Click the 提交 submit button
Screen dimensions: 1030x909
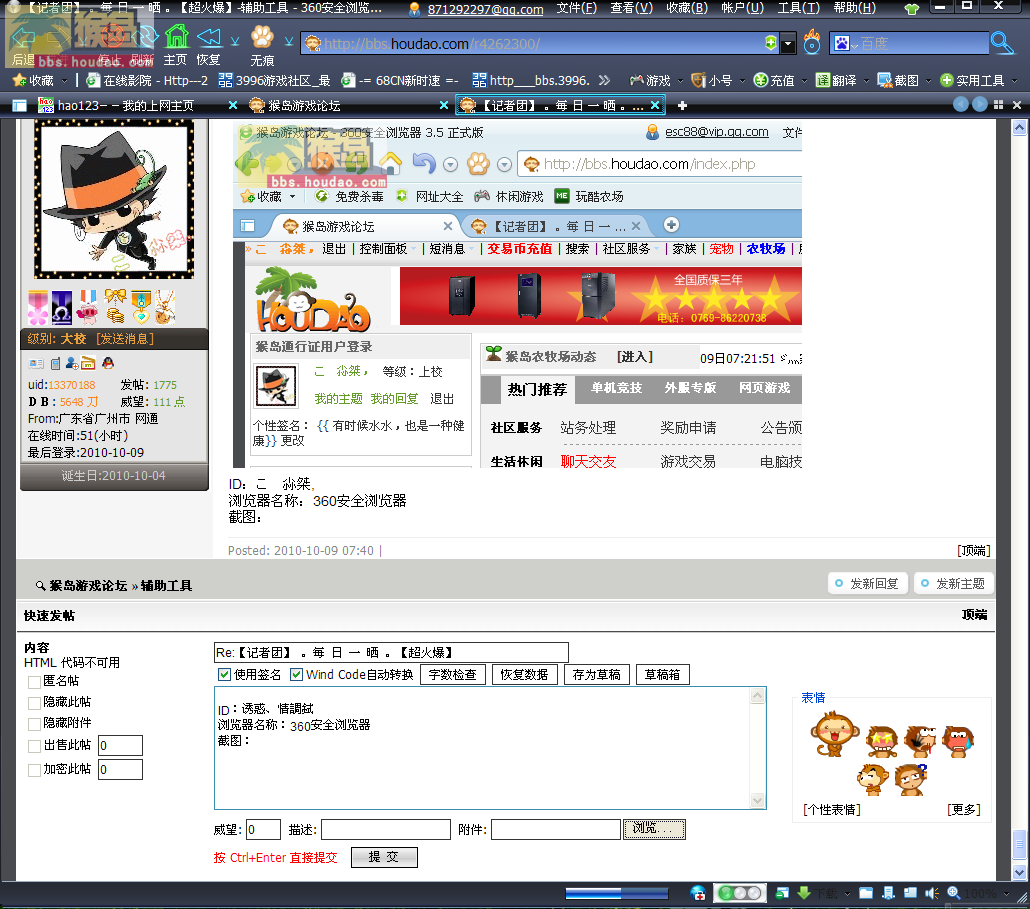[384, 857]
